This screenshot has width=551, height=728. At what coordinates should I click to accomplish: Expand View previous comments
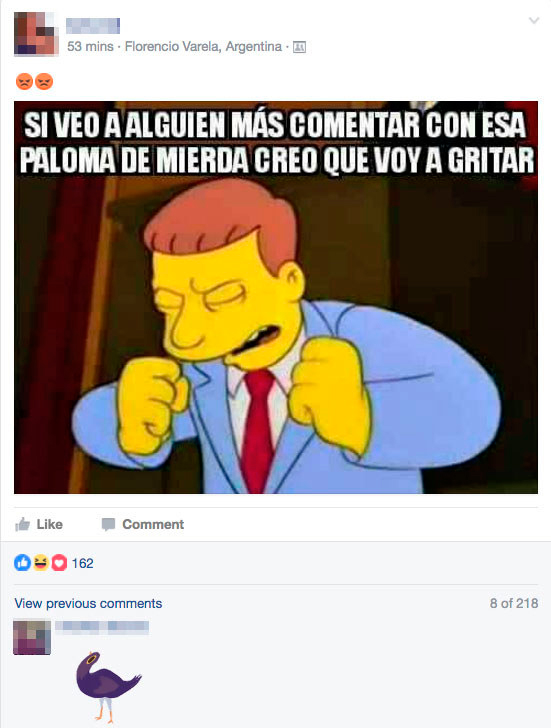[88, 603]
